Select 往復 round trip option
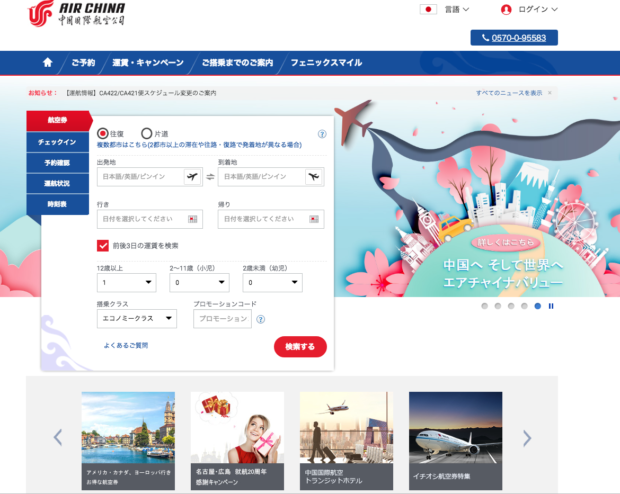The image size is (620, 494). click(x=103, y=133)
